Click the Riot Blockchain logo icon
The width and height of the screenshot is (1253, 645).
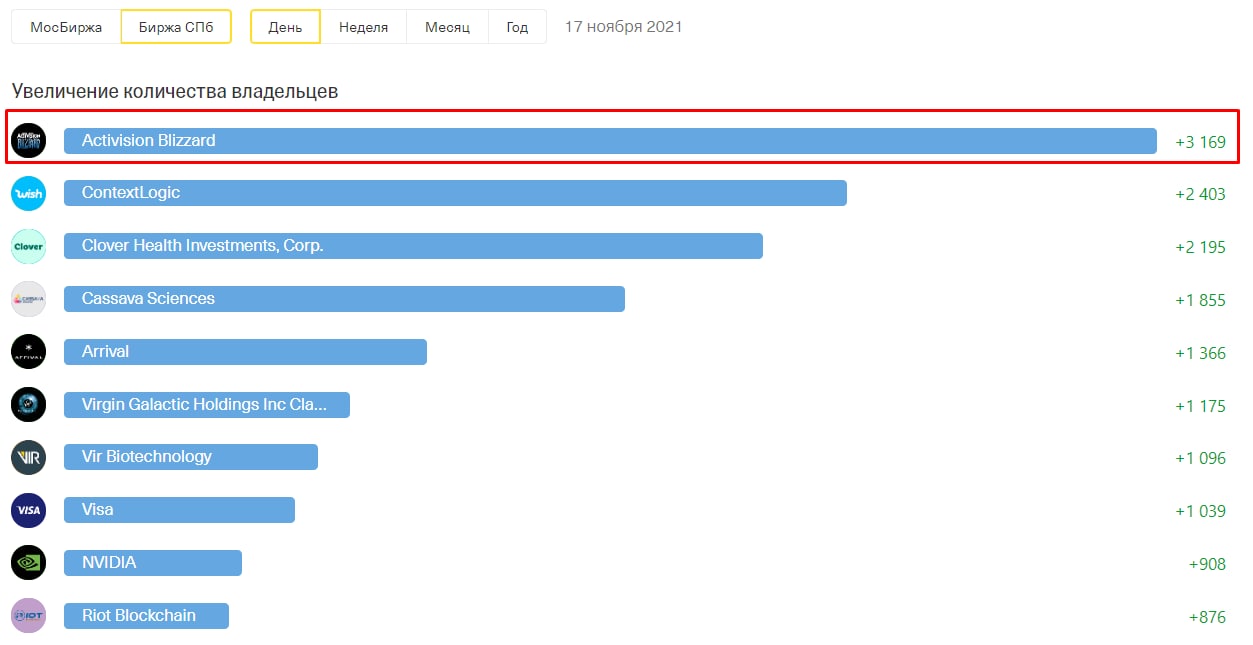click(x=28, y=616)
